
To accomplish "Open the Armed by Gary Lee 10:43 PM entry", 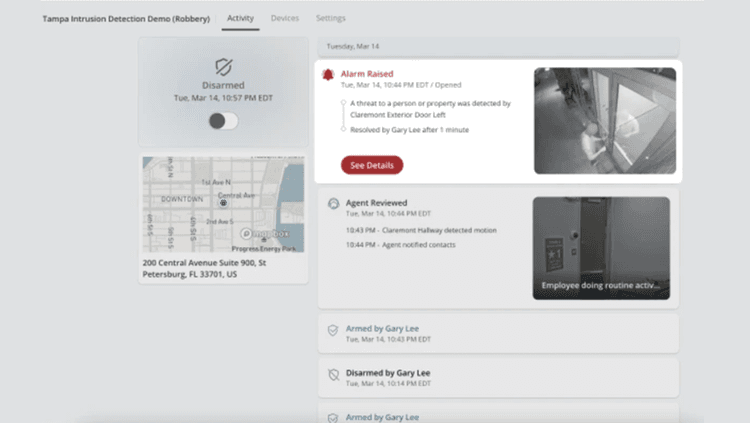I will click(498, 334).
